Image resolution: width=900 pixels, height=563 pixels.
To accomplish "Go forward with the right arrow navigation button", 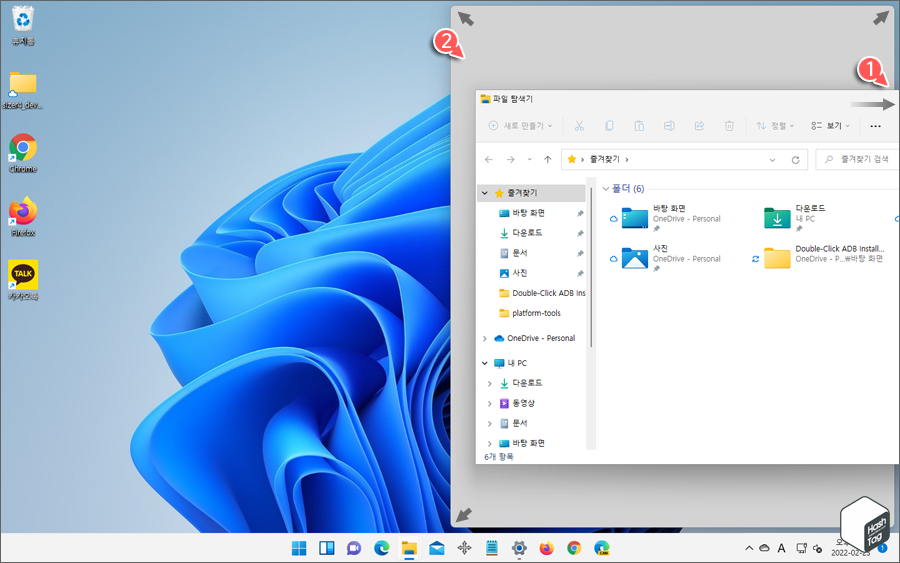I will coord(510,160).
